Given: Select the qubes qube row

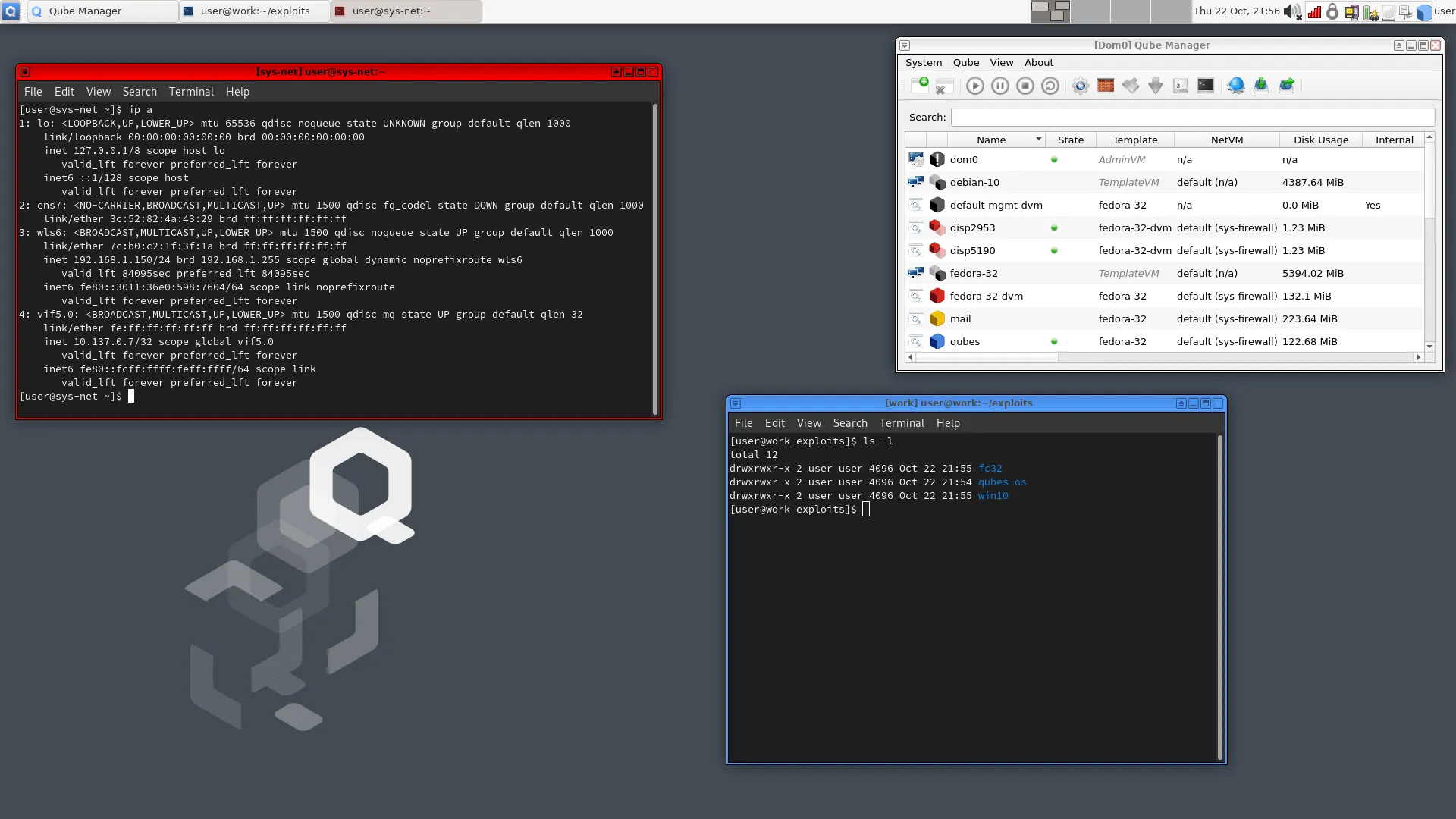Looking at the screenshot, I should coord(1164,341).
